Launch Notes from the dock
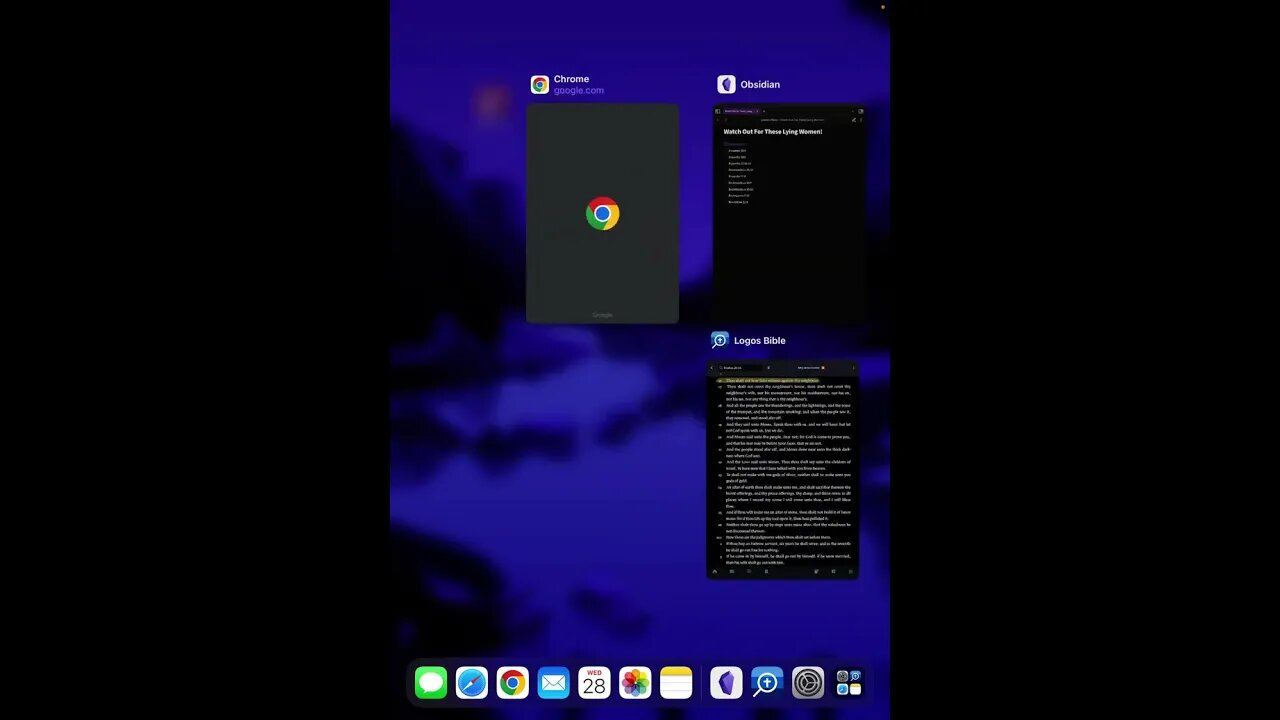 pos(676,683)
